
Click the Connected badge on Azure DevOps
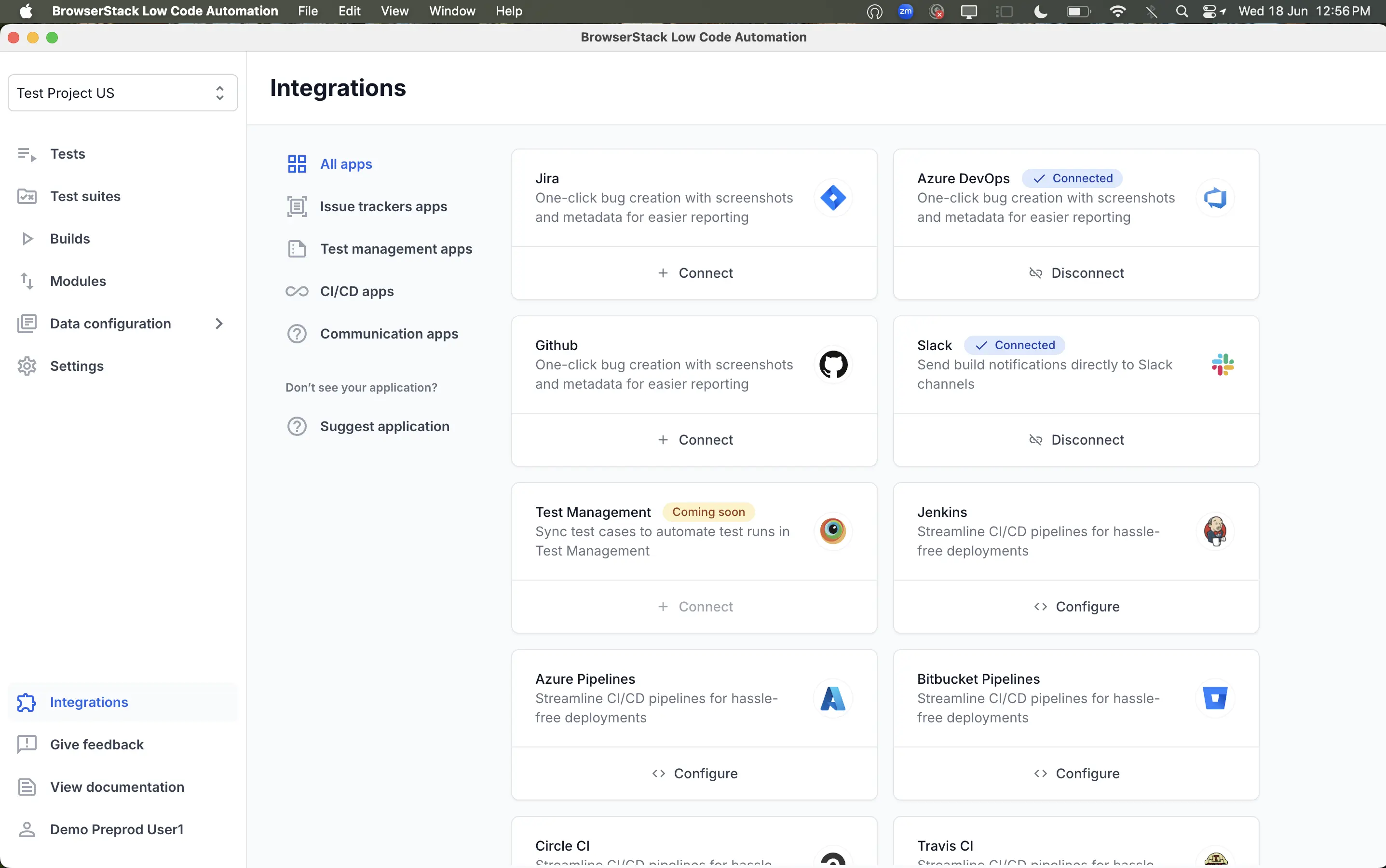[x=1072, y=178]
